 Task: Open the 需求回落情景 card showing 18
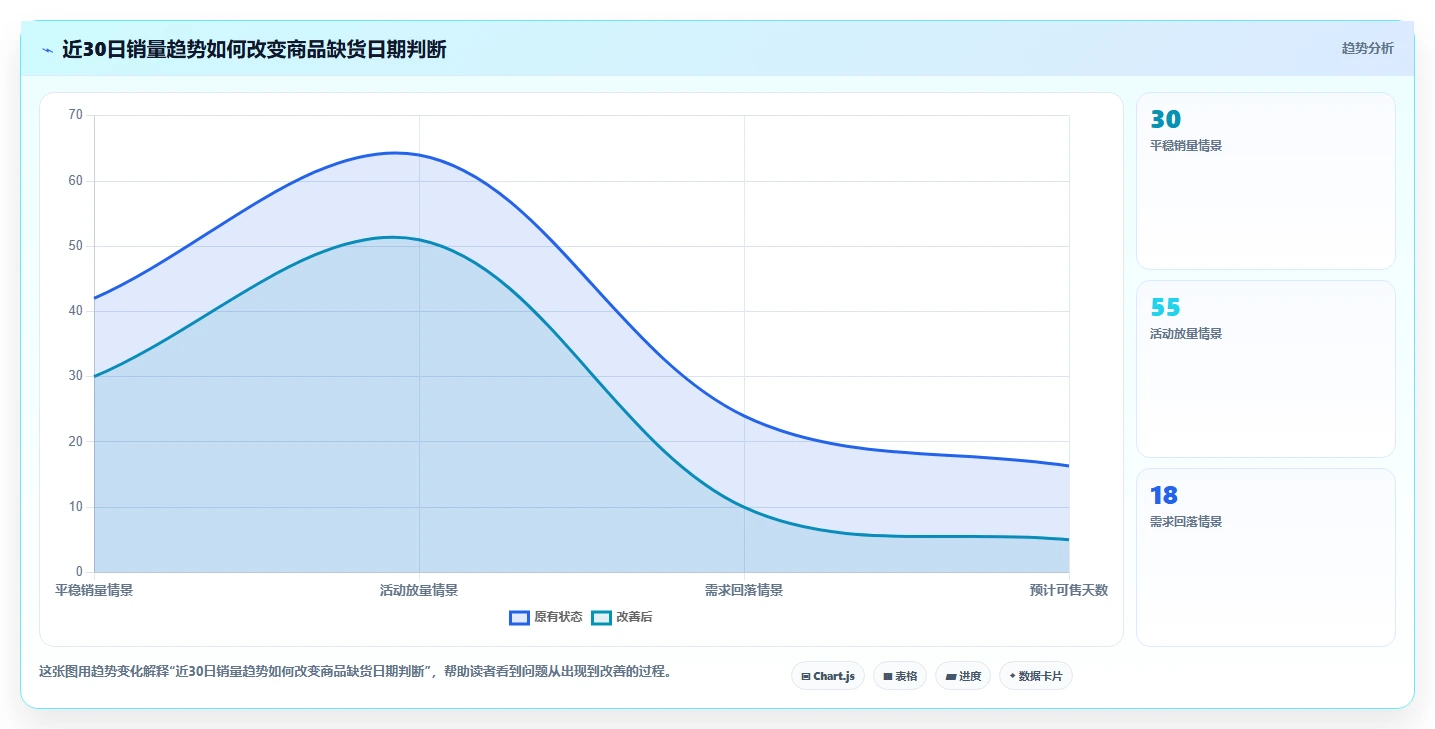click(x=1265, y=557)
